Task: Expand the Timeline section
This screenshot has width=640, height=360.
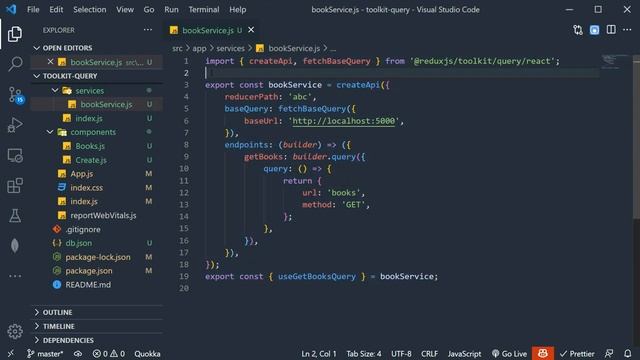Action: tap(98, 326)
